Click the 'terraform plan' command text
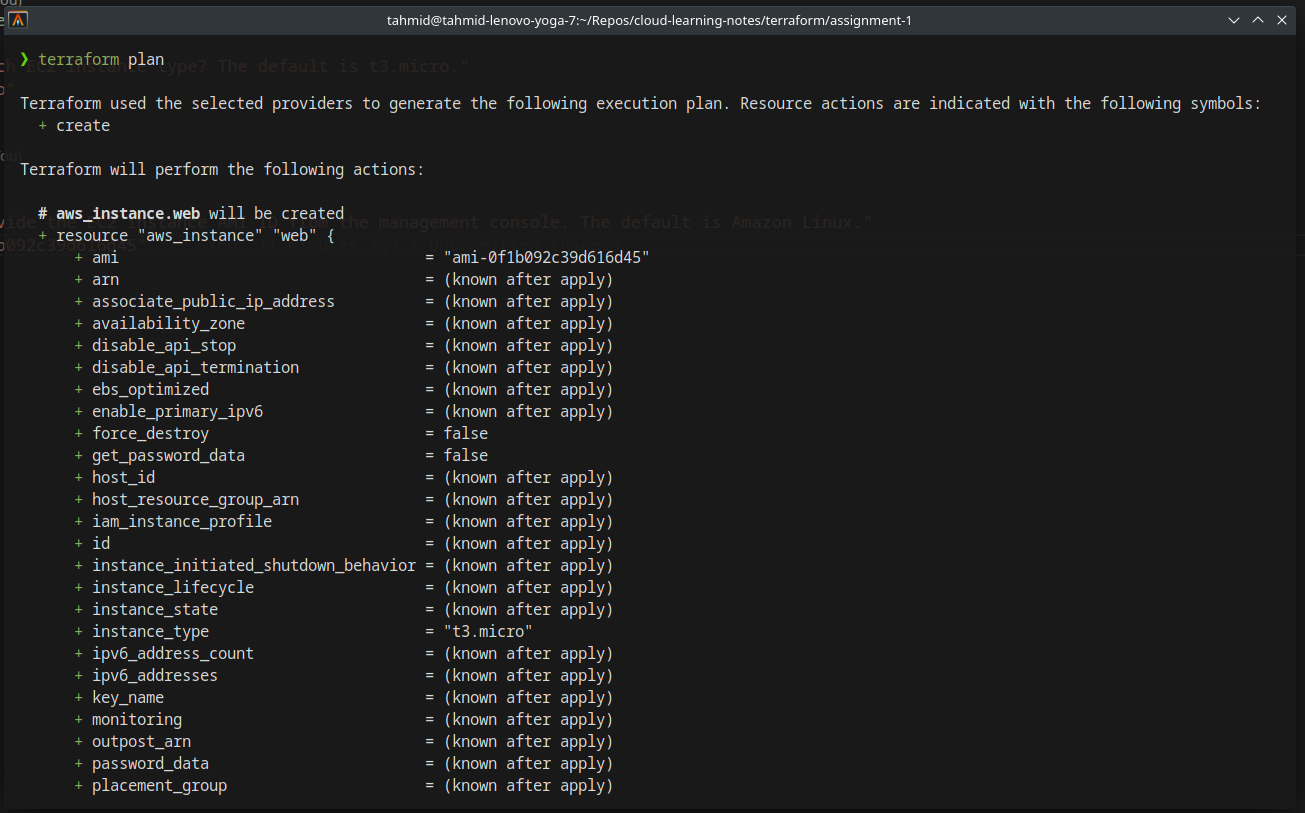 [101, 60]
